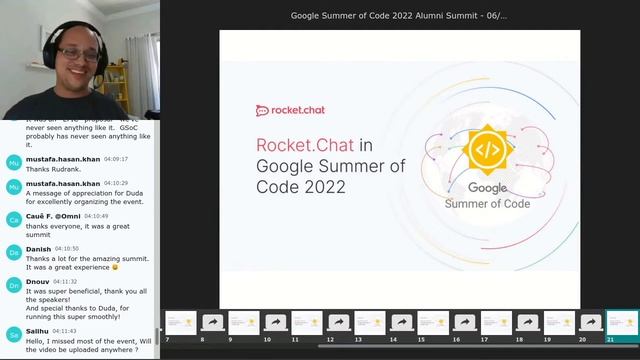Select slide thumbnail 11 in the filmstrip
This screenshot has height=360, width=640.
click(x=307, y=323)
